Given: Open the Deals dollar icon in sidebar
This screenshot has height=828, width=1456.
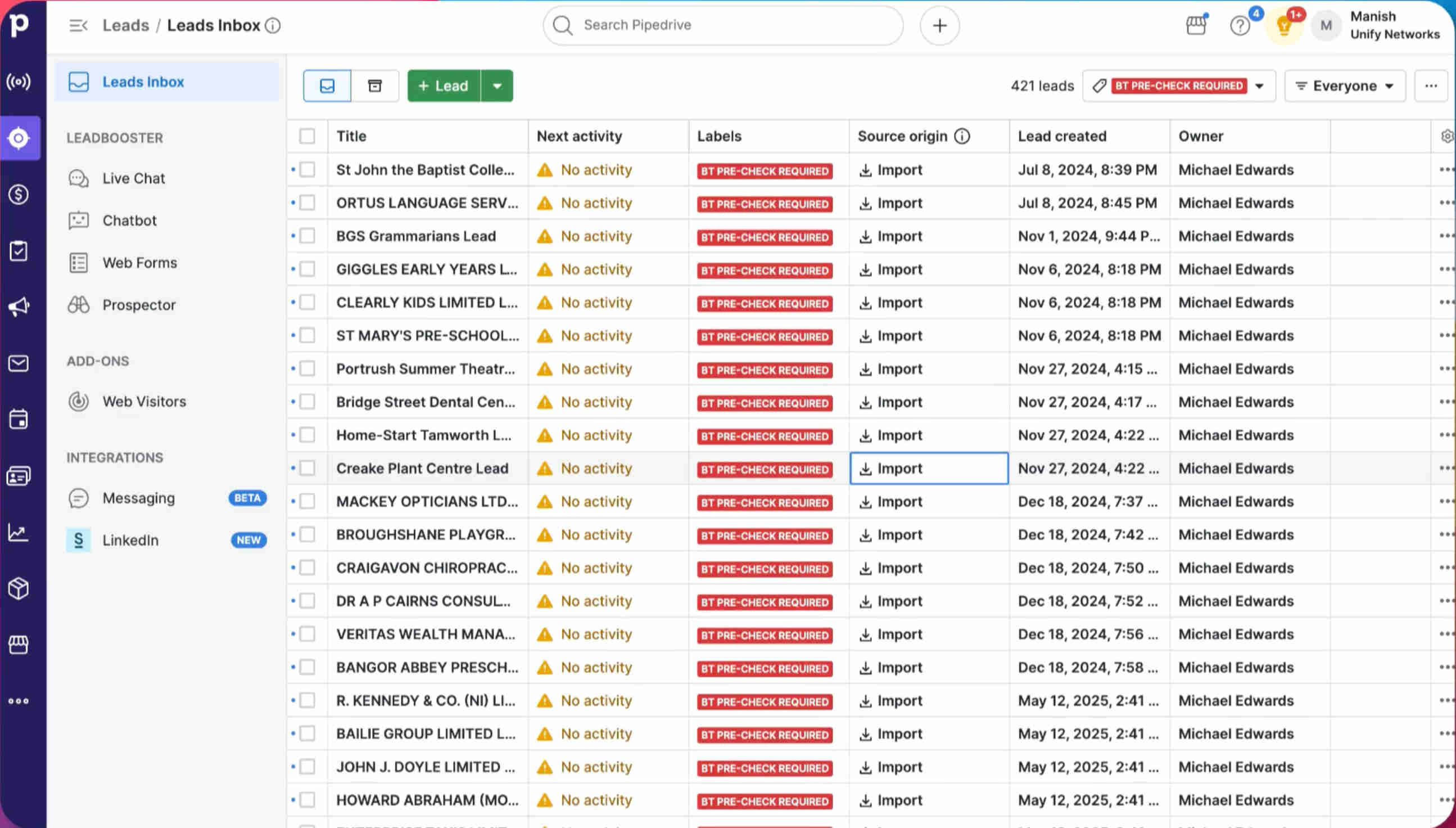Looking at the screenshot, I should 19,195.
